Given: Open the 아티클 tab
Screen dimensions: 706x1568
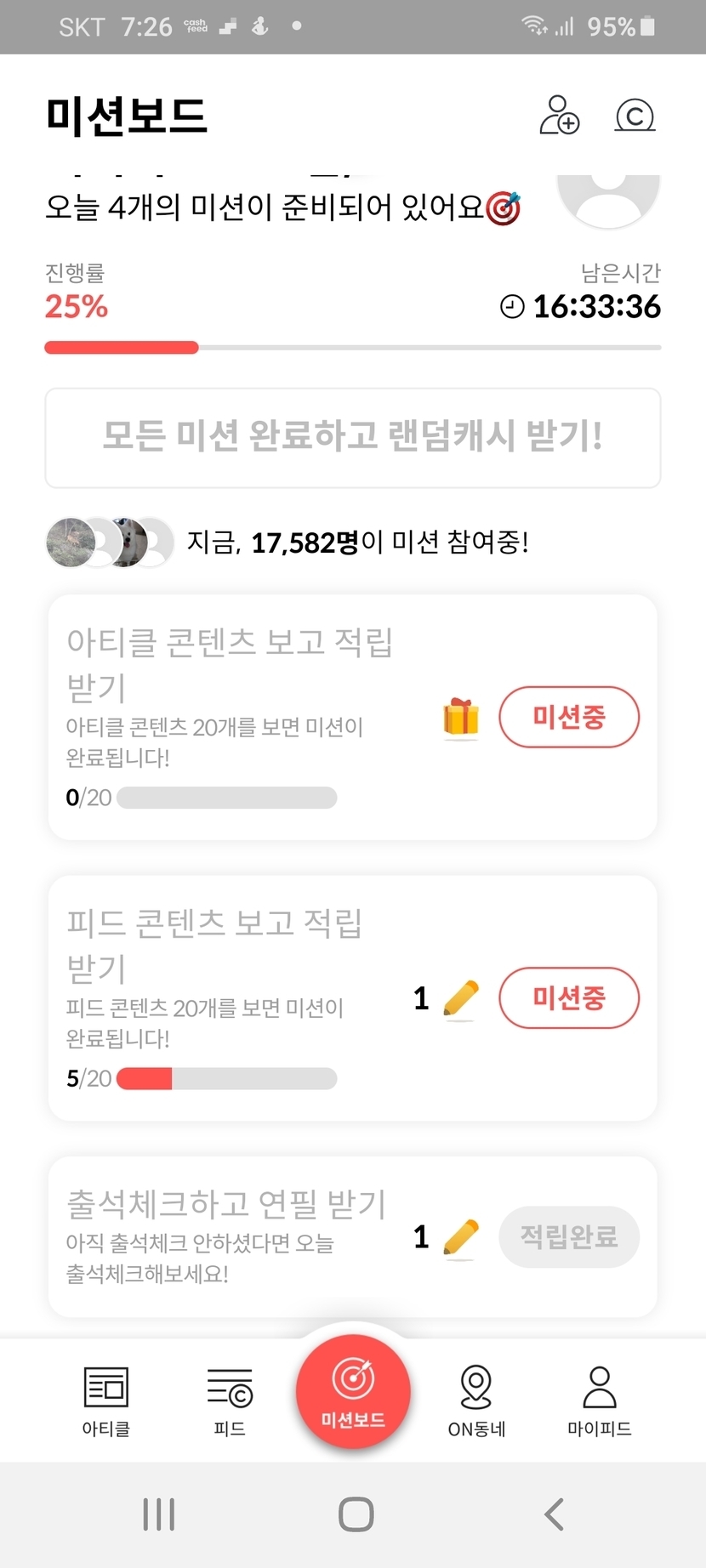Looking at the screenshot, I should (106, 1400).
